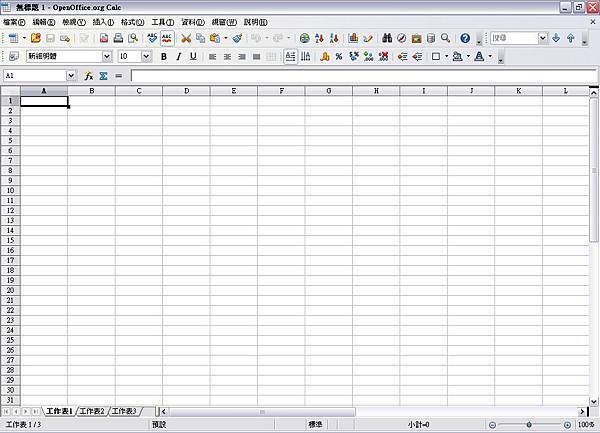The image size is (600, 433).
Task: Open the Gallery
Action: [x=416, y=38]
